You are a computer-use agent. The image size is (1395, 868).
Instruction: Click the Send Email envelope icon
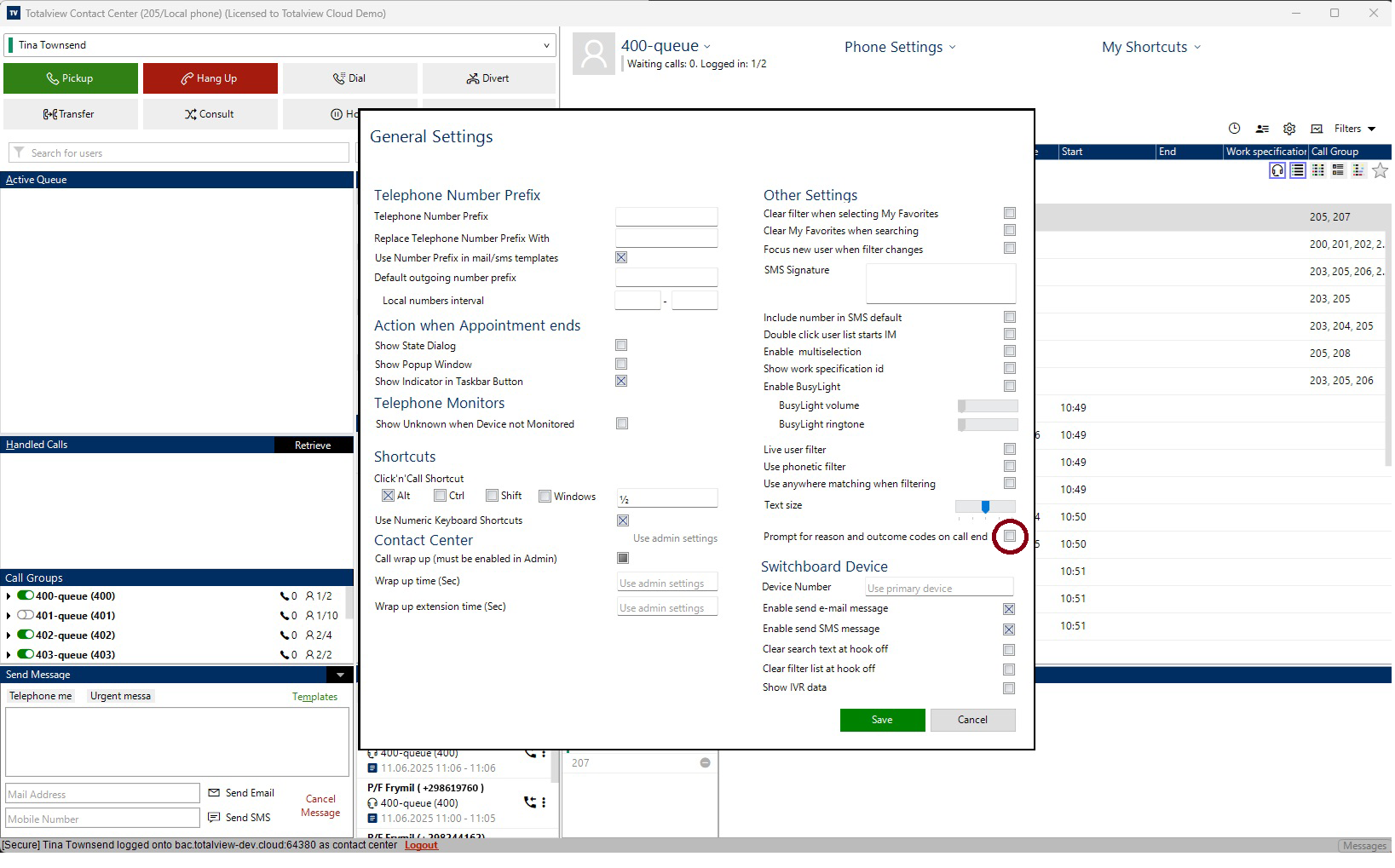click(x=214, y=793)
